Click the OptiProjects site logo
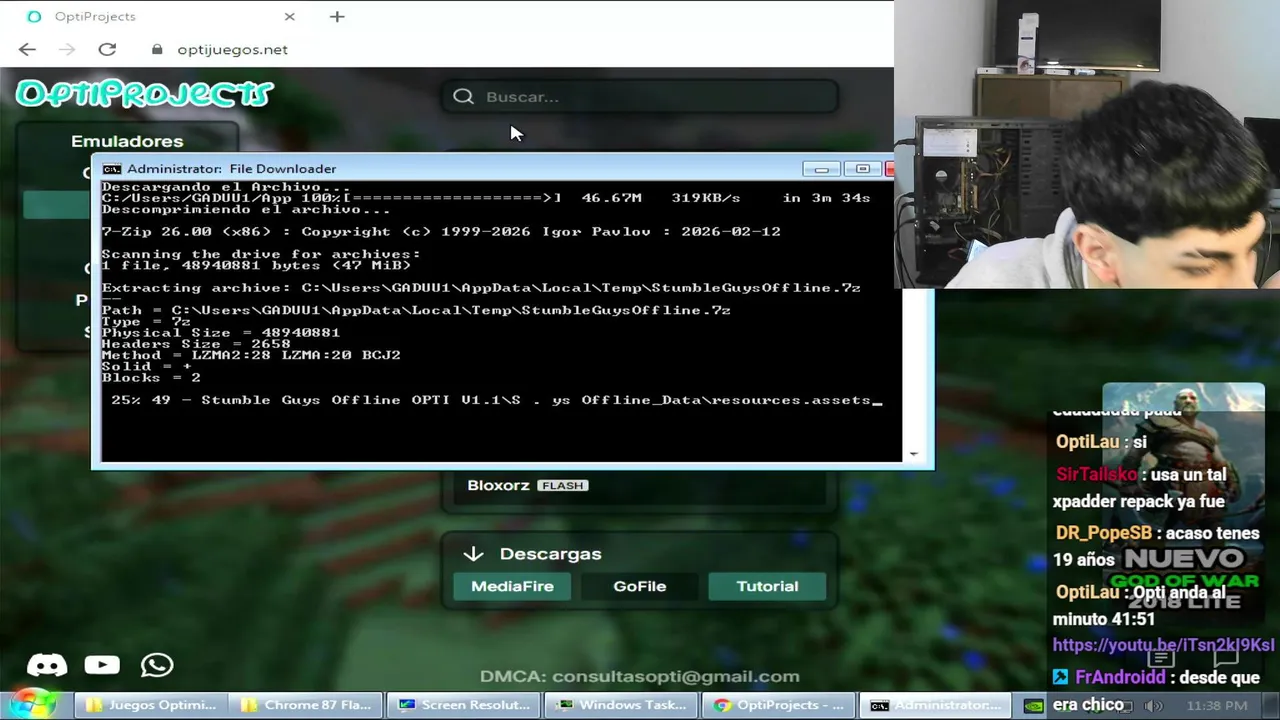Viewport: 1280px width, 720px height. (144, 93)
